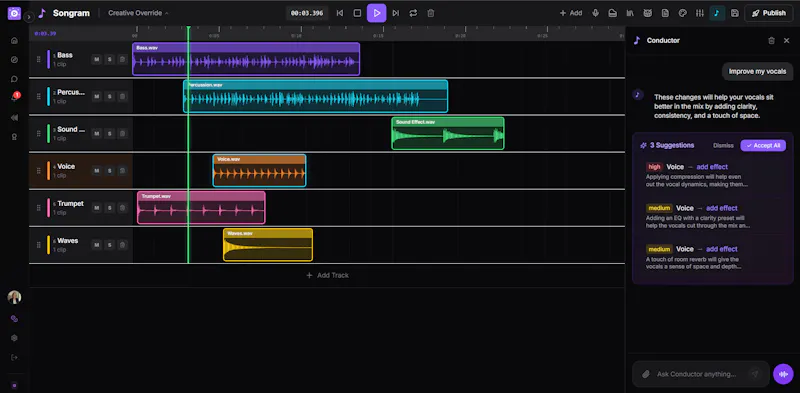The image size is (800, 393).
Task: Delete the Bass track
Action: [122, 59]
